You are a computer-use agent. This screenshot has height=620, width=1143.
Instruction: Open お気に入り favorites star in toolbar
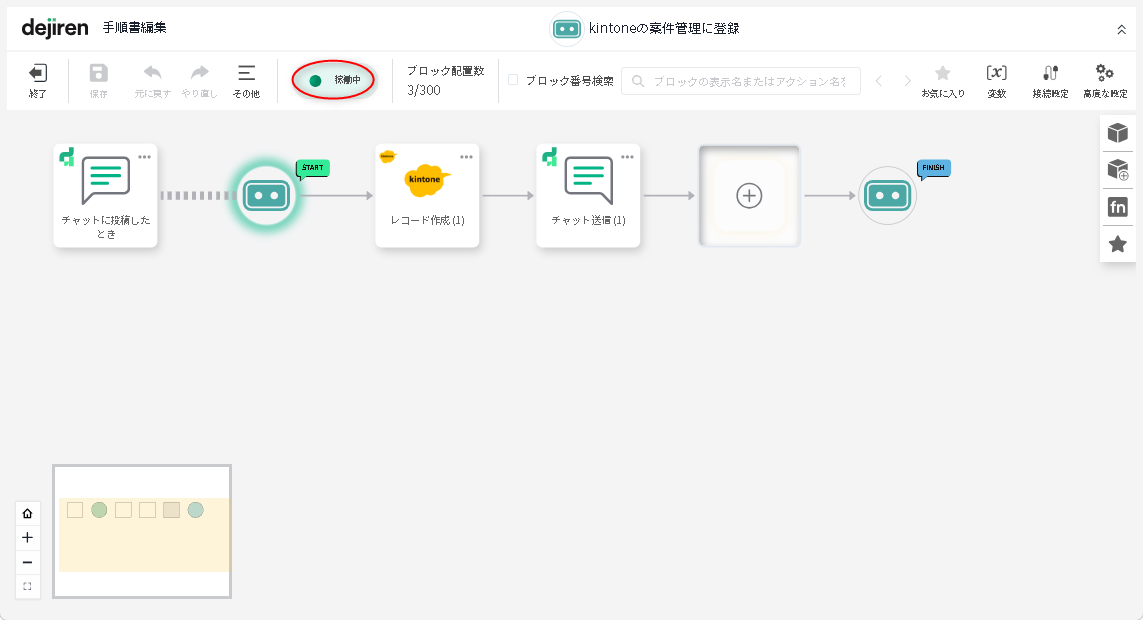942,80
